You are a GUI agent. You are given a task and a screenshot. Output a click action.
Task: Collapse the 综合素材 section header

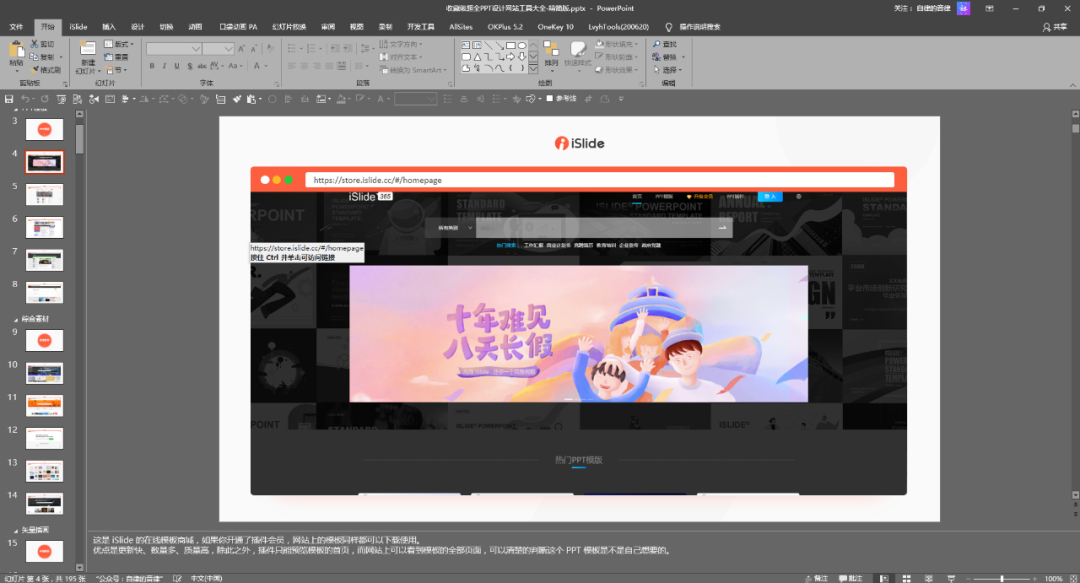[x=32, y=319]
